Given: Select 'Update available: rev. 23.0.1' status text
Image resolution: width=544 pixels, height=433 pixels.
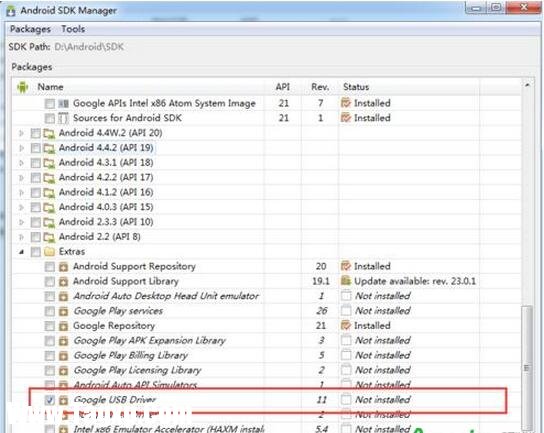Looking at the screenshot, I should coord(415,281).
